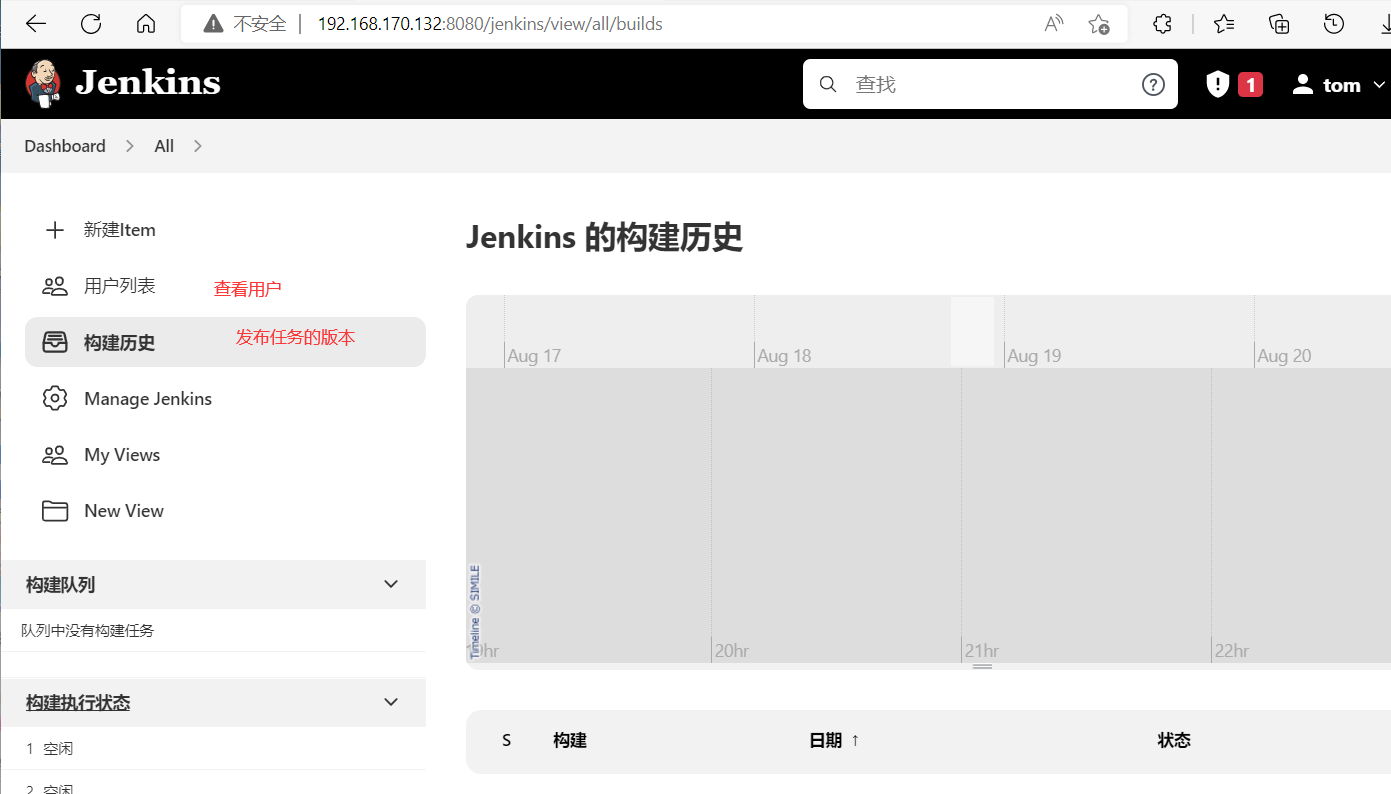
Task: Open the favorites list icon
Action: (x=1224, y=24)
